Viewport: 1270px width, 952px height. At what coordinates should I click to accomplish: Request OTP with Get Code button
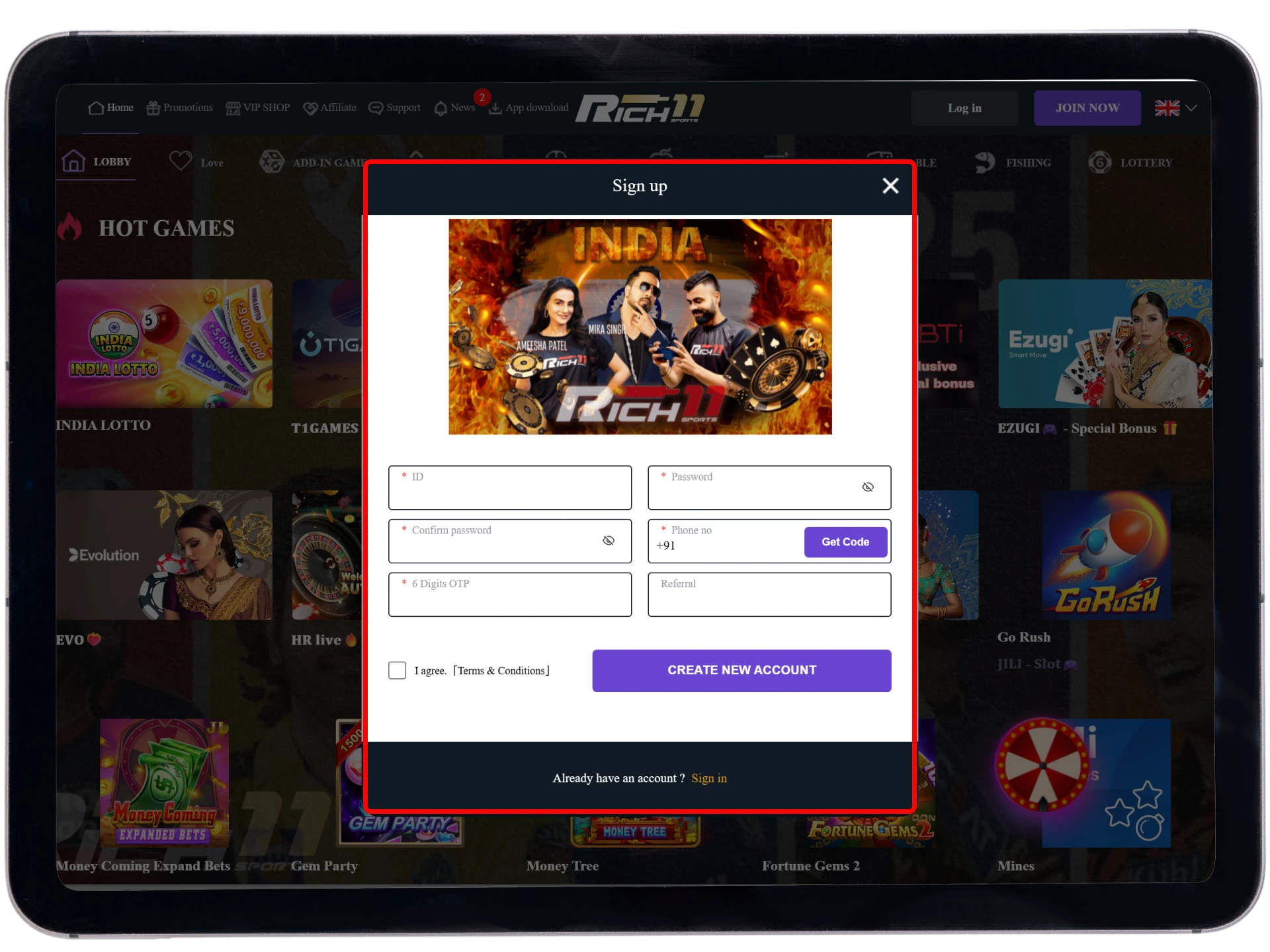(x=845, y=542)
